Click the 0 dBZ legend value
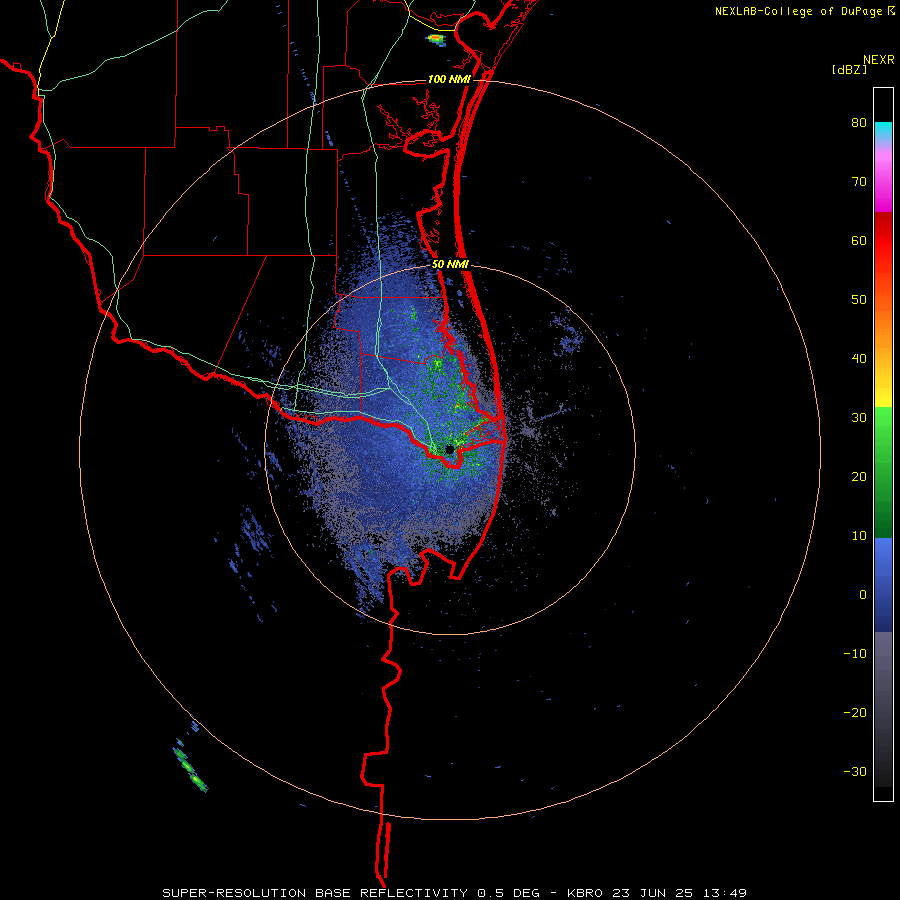 point(863,595)
